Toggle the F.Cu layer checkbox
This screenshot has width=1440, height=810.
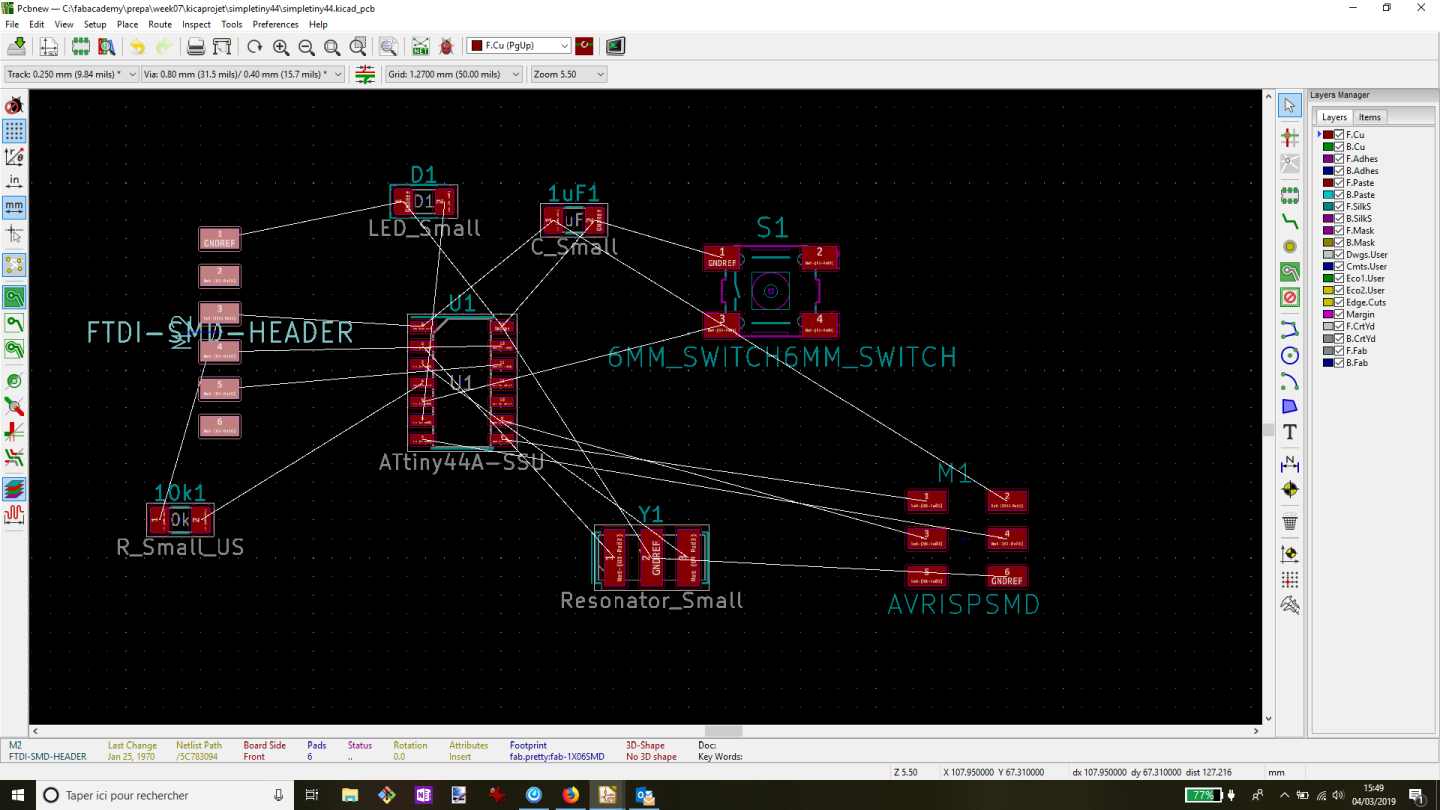1339,135
